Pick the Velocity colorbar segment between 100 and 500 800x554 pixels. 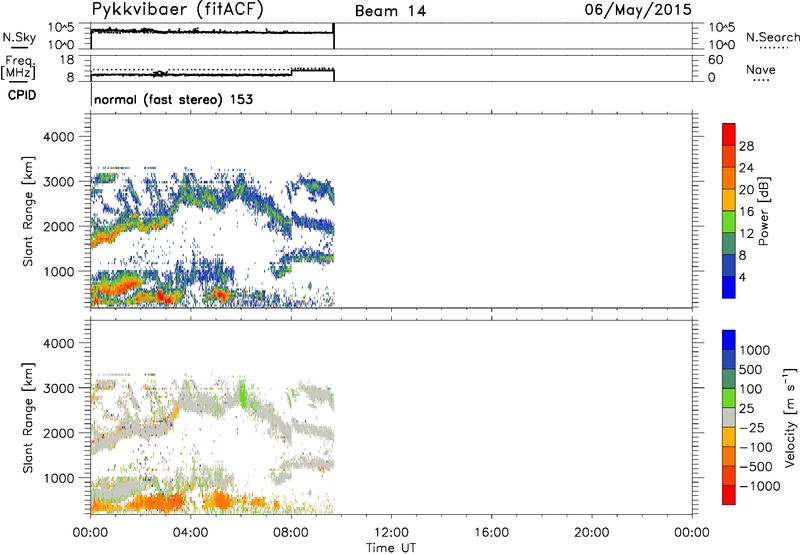[x=729, y=379]
